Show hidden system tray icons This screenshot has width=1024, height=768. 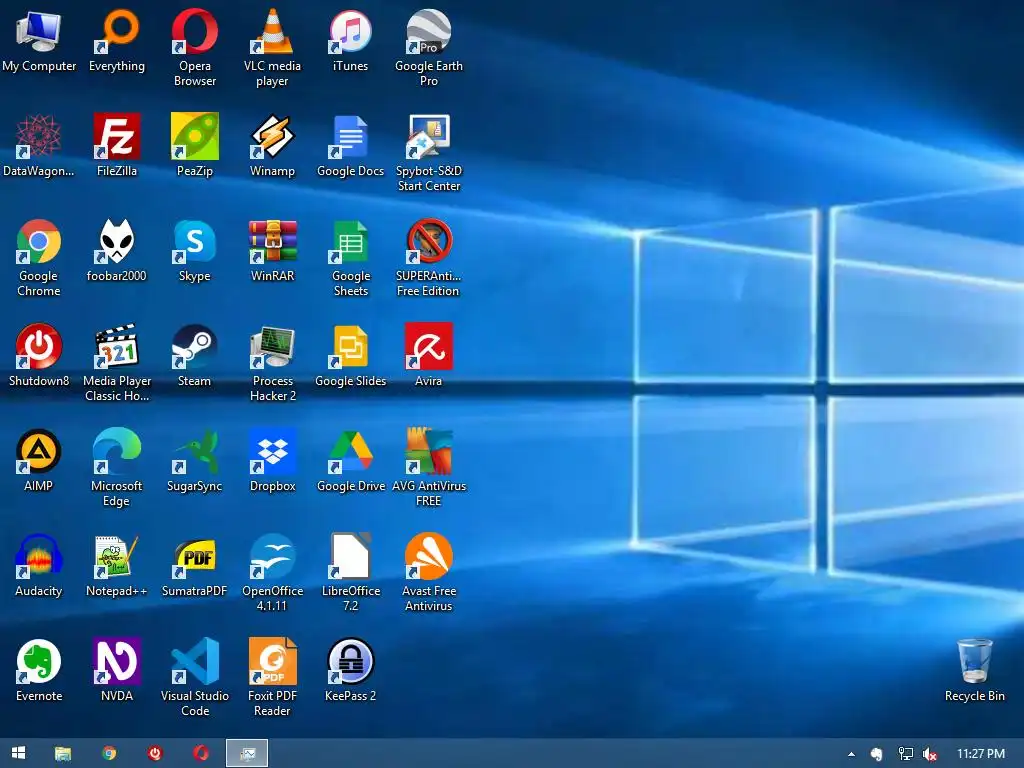click(851, 754)
